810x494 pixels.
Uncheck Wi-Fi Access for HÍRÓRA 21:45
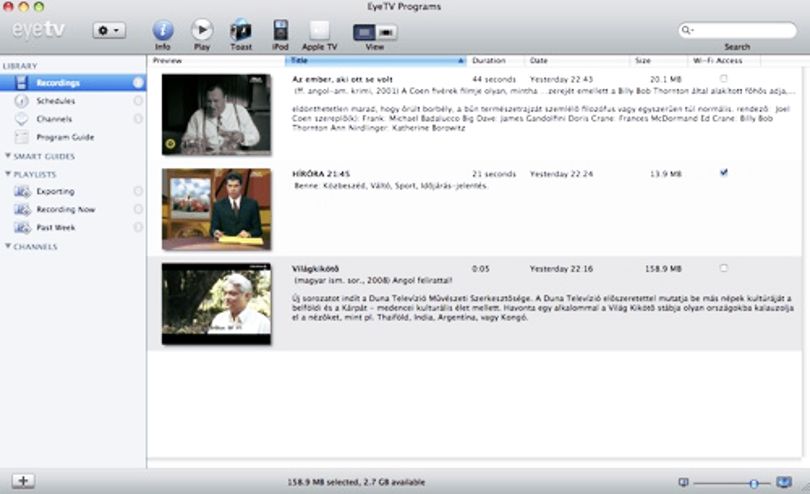click(723, 173)
